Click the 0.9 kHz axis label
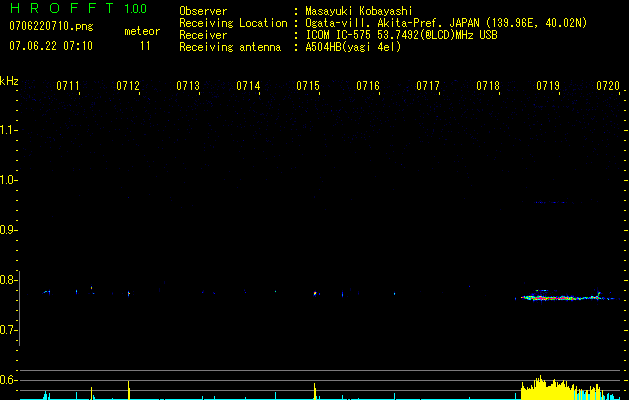The height and width of the screenshot is (400, 629). tap(8, 230)
